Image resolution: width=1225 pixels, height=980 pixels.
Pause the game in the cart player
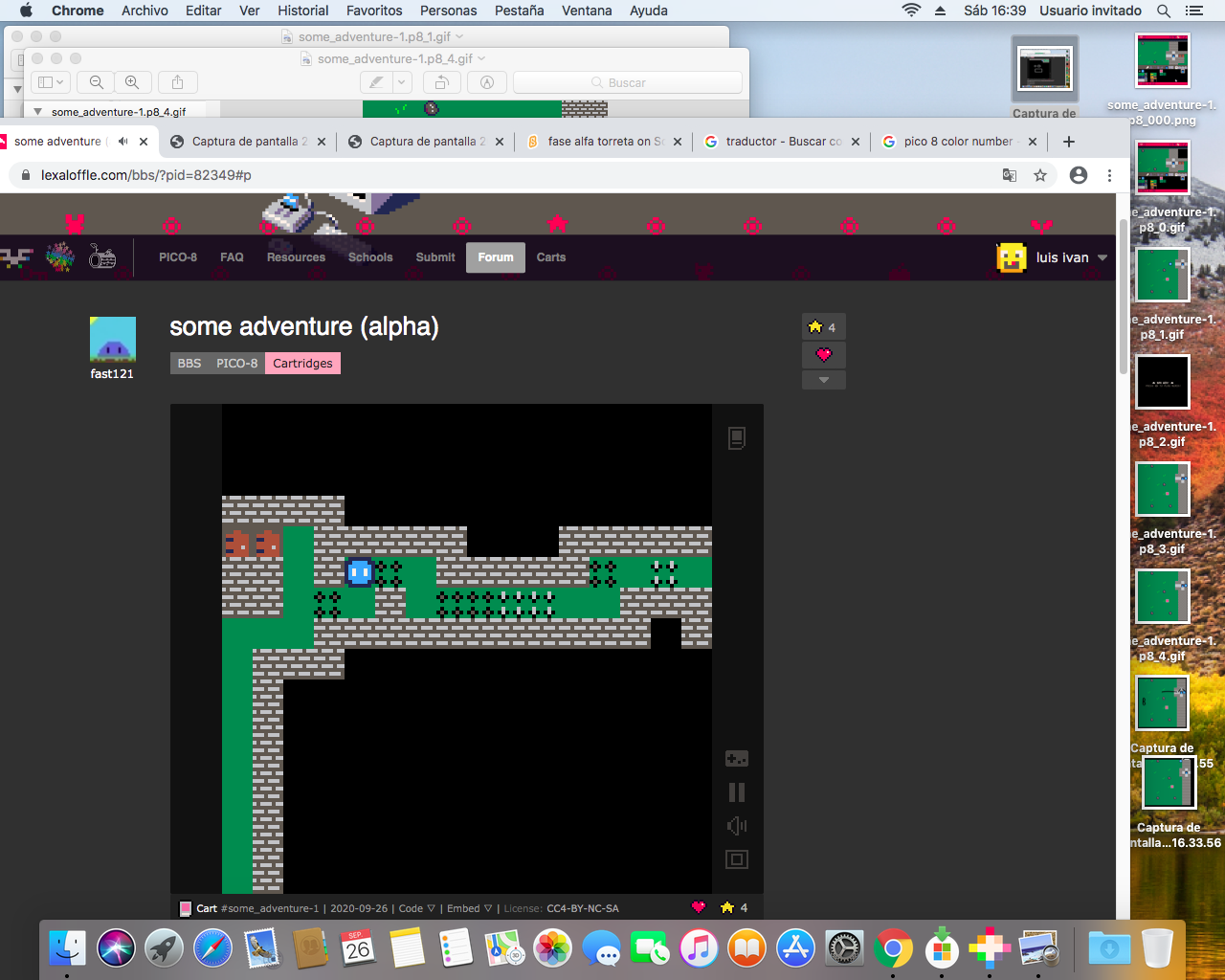(736, 792)
